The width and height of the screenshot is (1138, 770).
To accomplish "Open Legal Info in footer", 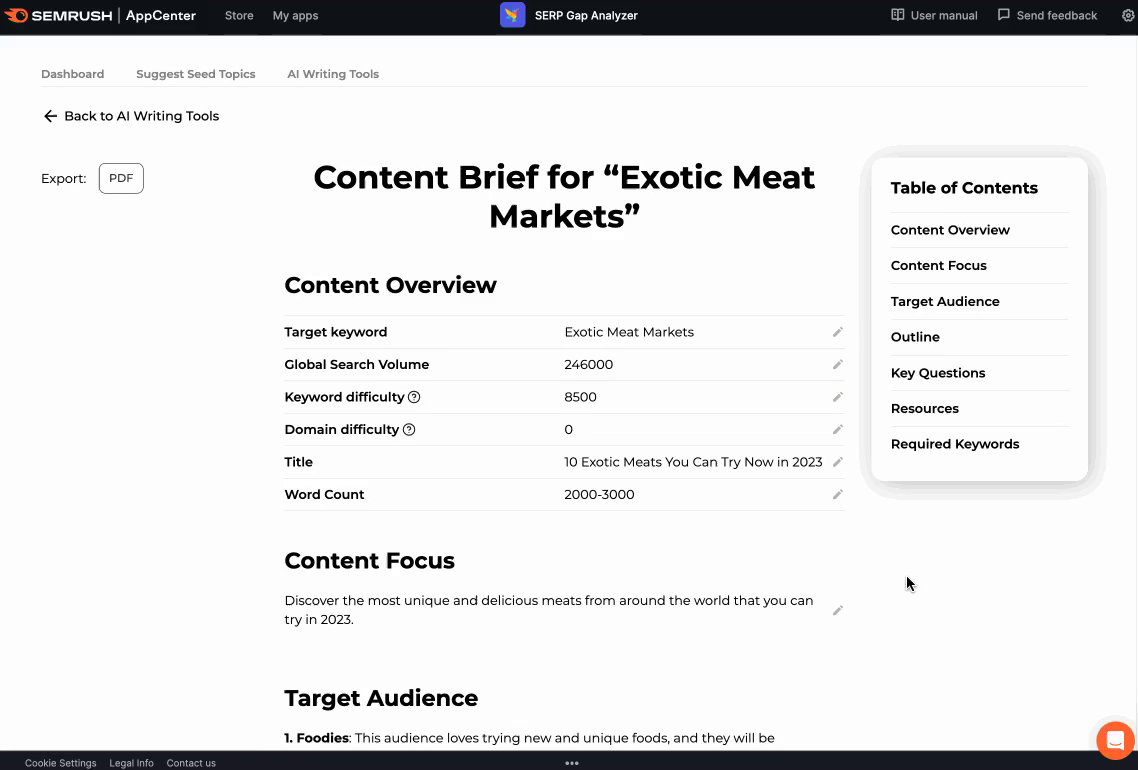I will click(x=131, y=763).
